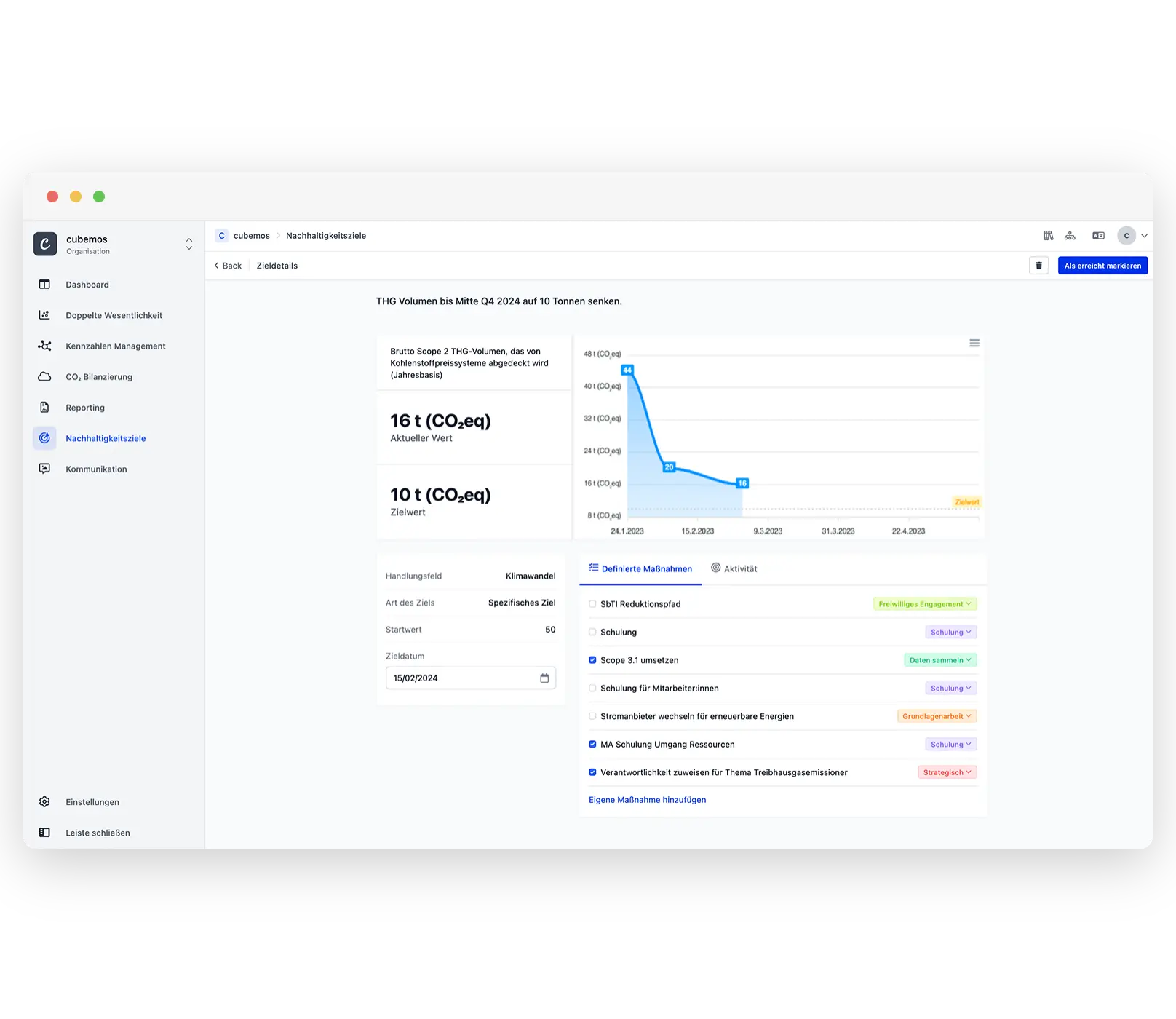This screenshot has height=1019, width=1176.
Task: Click the cubemos logo icon
Action: pos(45,244)
